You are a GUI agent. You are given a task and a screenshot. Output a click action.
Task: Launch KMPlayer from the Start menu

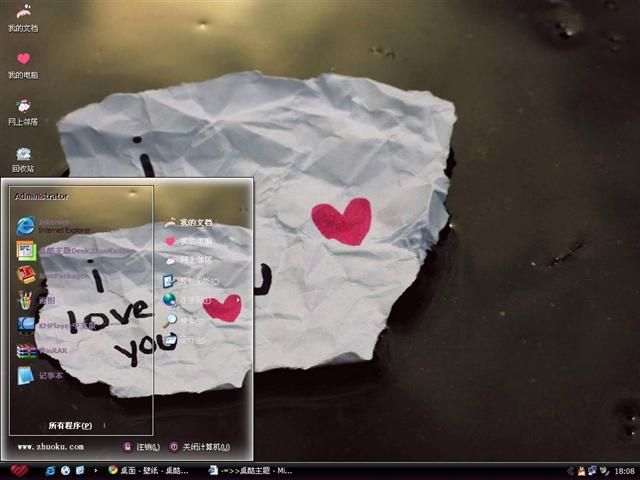tap(60, 325)
